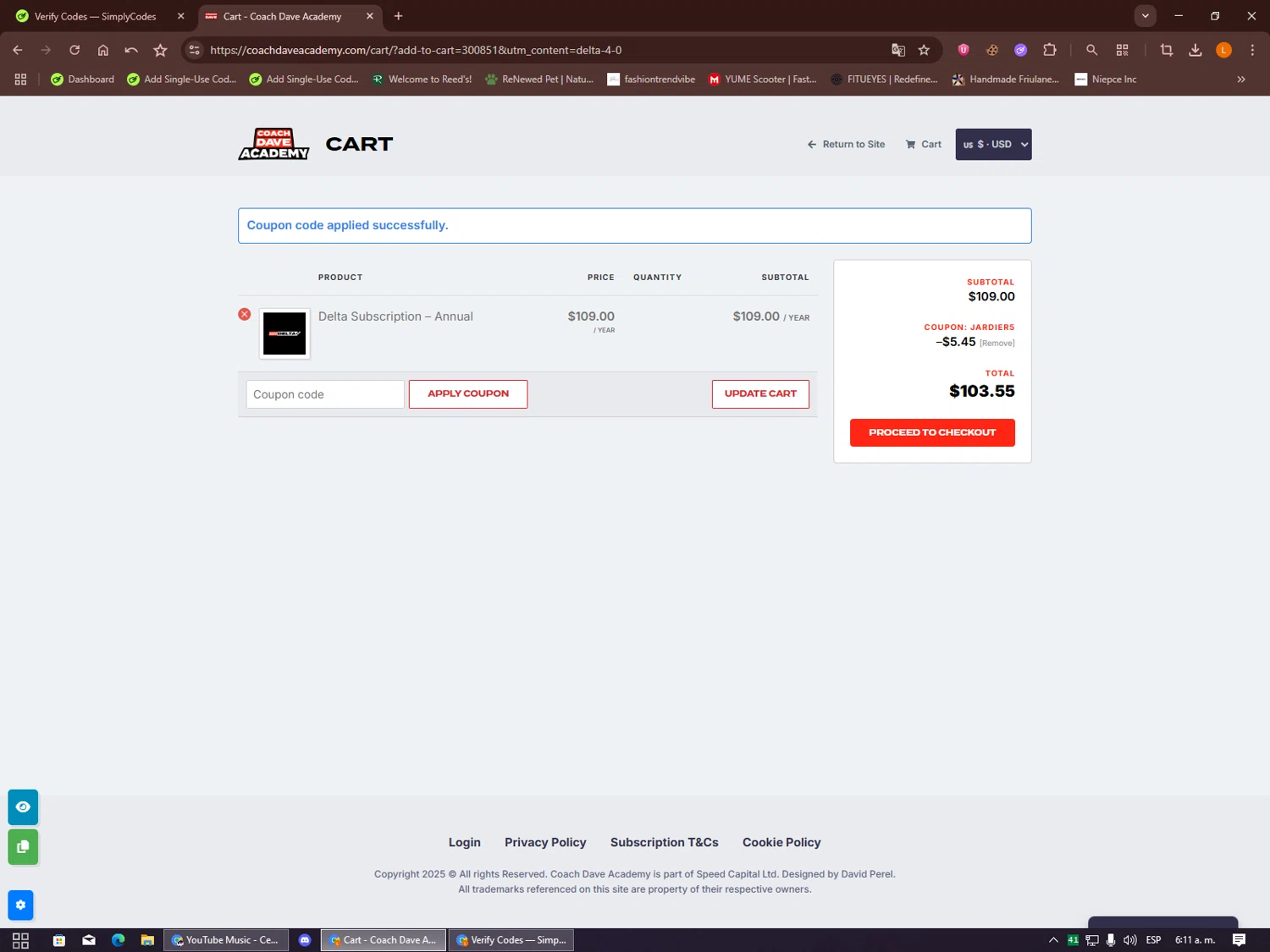Click the Coach Dave Academy logo
The image size is (1270, 952).
click(x=273, y=144)
